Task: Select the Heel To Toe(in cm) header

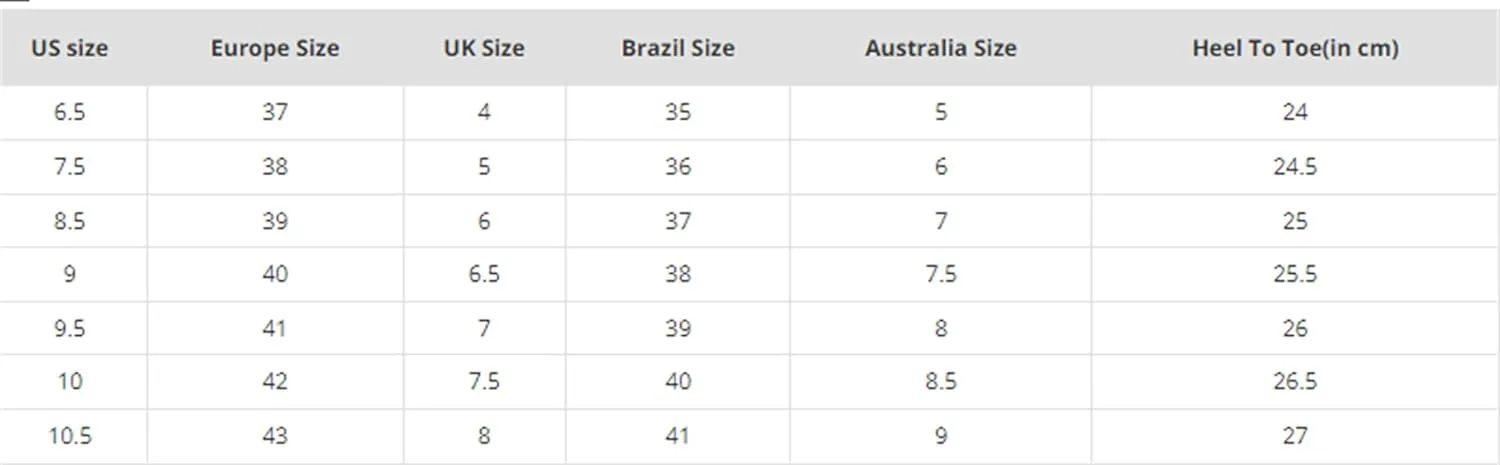Action: (x=1295, y=48)
